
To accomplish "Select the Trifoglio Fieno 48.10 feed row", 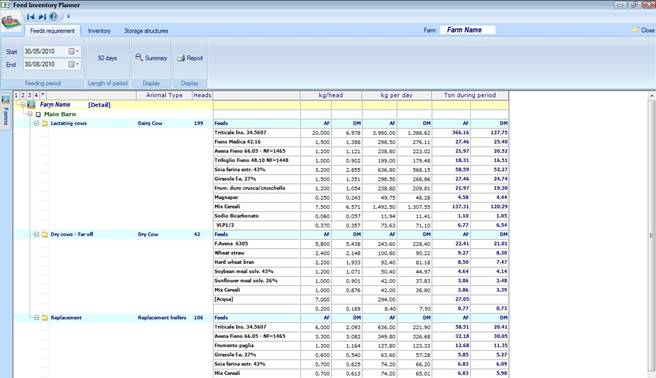I will pyautogui.click(x=361, y=160).
